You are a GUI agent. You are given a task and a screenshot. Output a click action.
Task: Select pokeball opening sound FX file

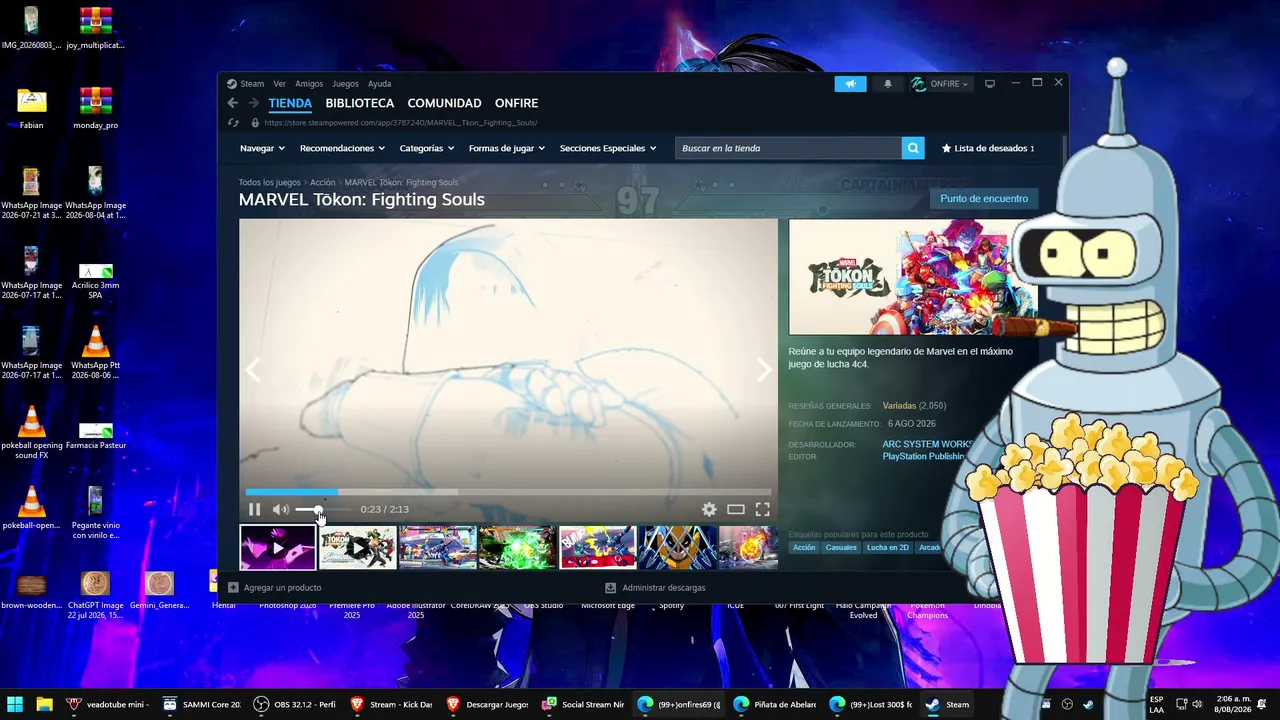coord(32,432)
